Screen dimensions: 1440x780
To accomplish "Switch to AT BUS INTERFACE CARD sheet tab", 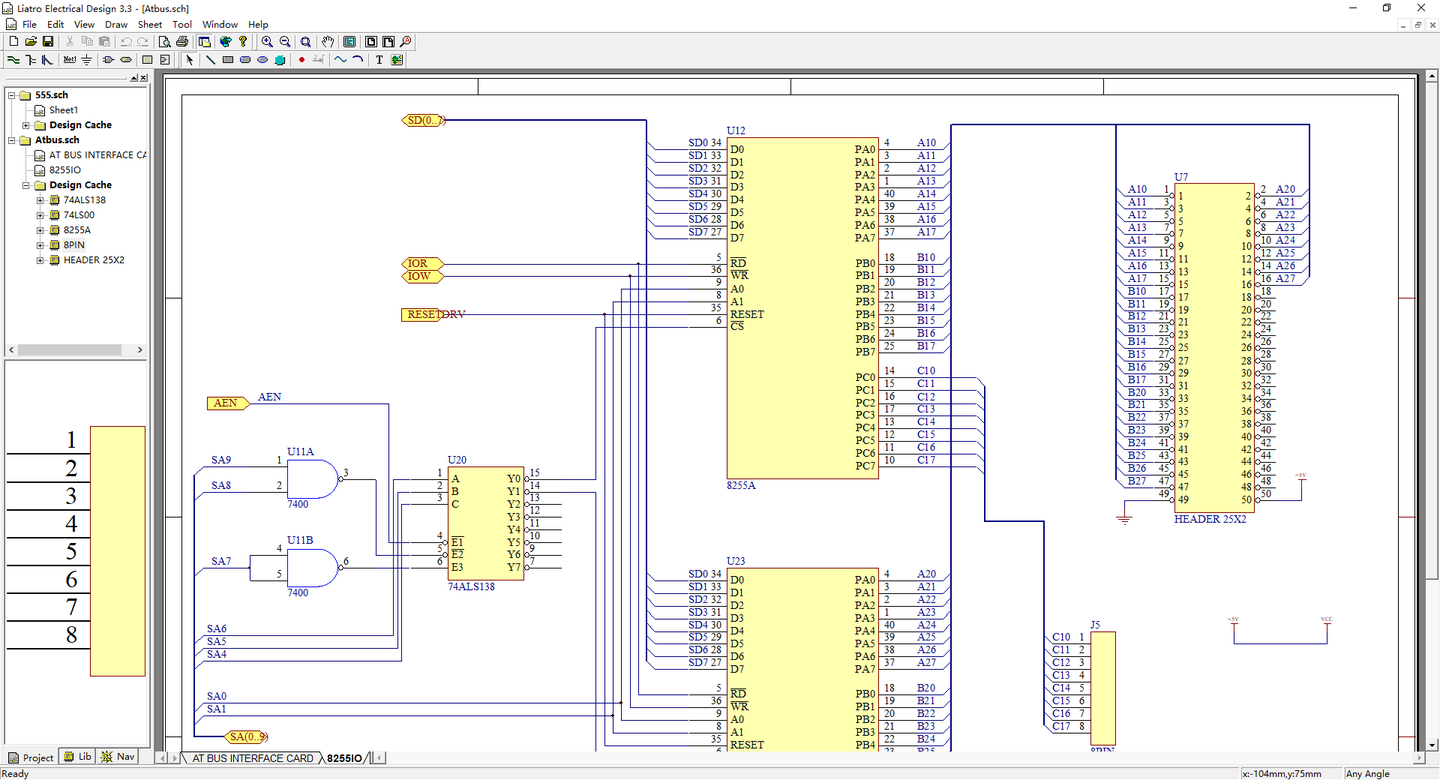I will 252,758.
